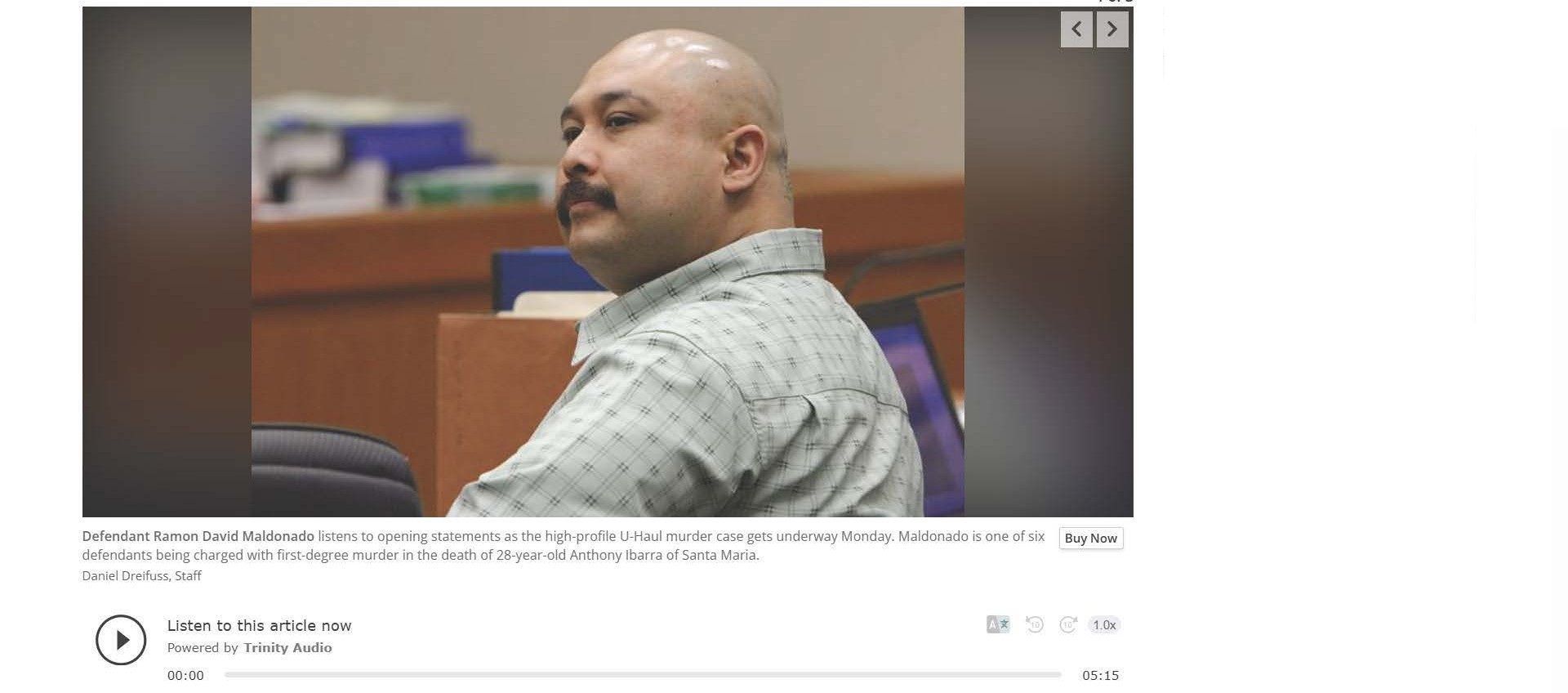Click the Powered by label

tap(203, 648)
